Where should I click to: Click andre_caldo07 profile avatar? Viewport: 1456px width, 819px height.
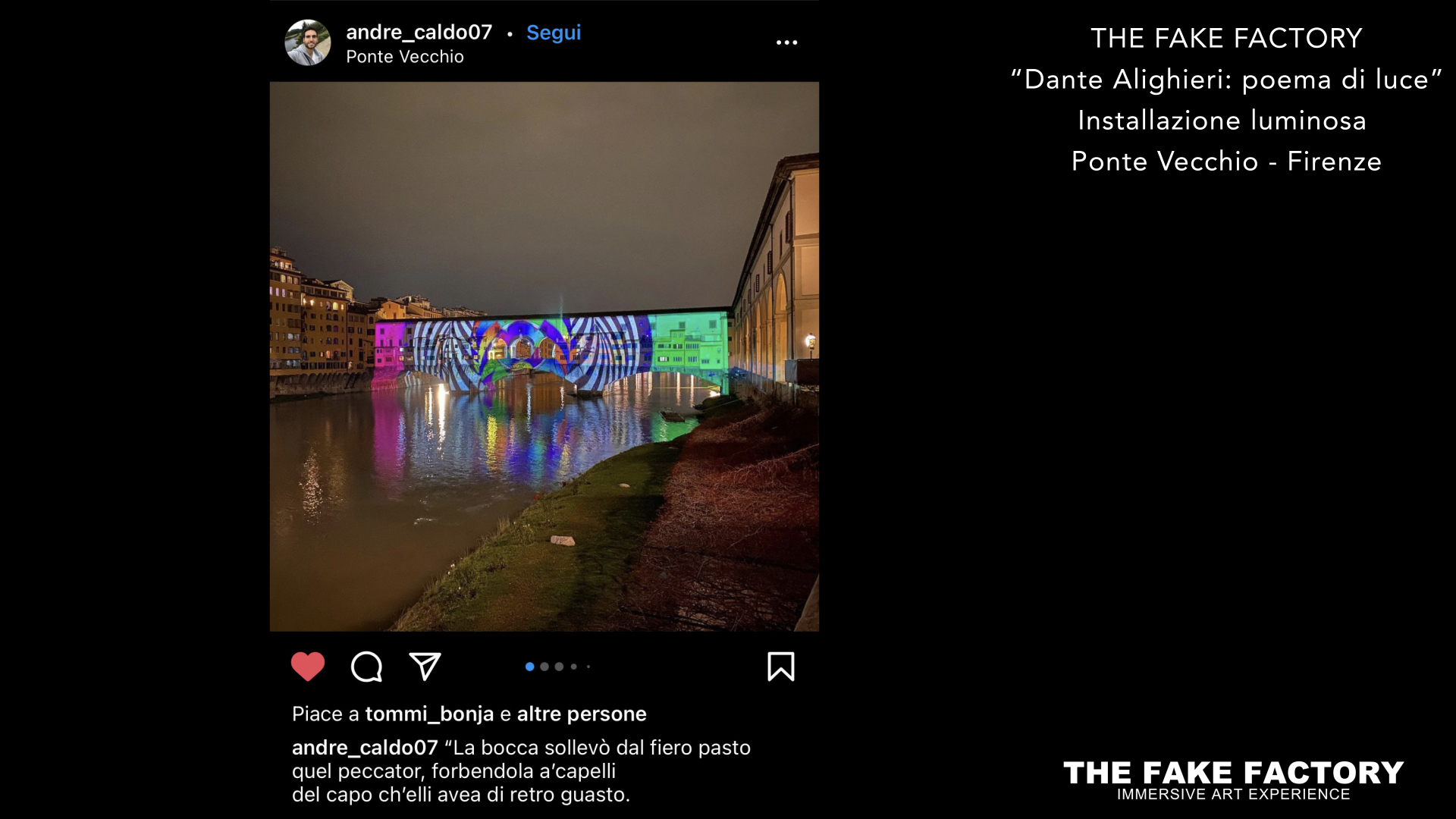click(308, 42)
